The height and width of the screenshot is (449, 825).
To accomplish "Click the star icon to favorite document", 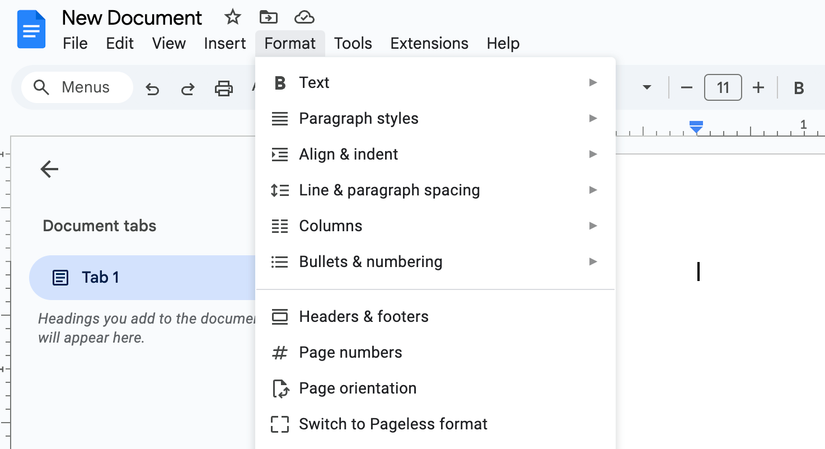I will pyautogui.click(x=232, y=17).
